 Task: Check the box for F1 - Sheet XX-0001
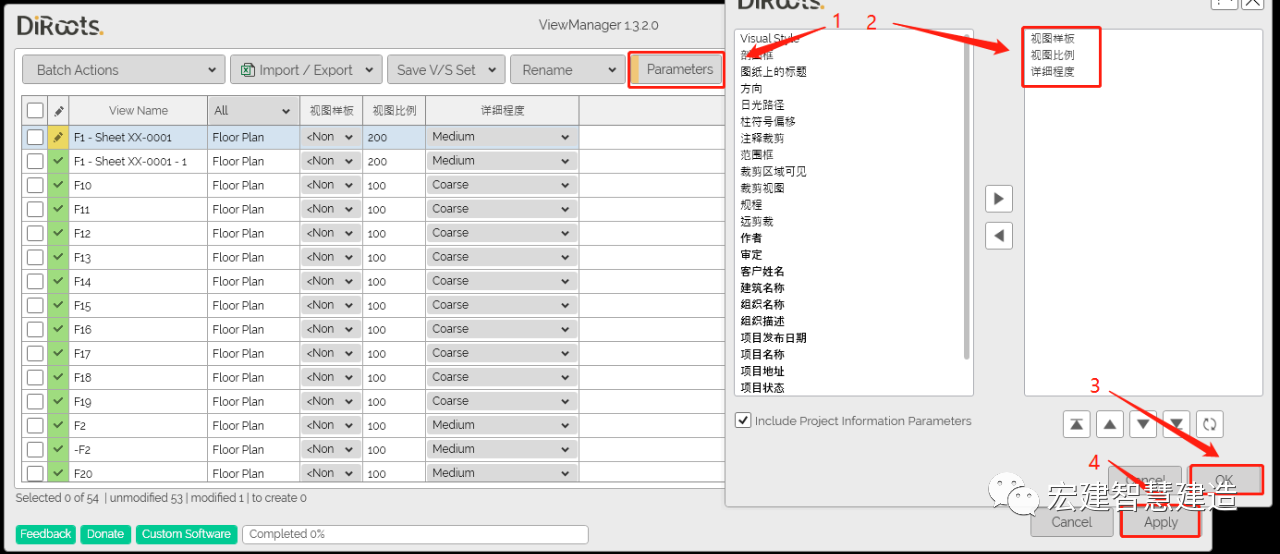pyautogui.click(x=35, y=137)
